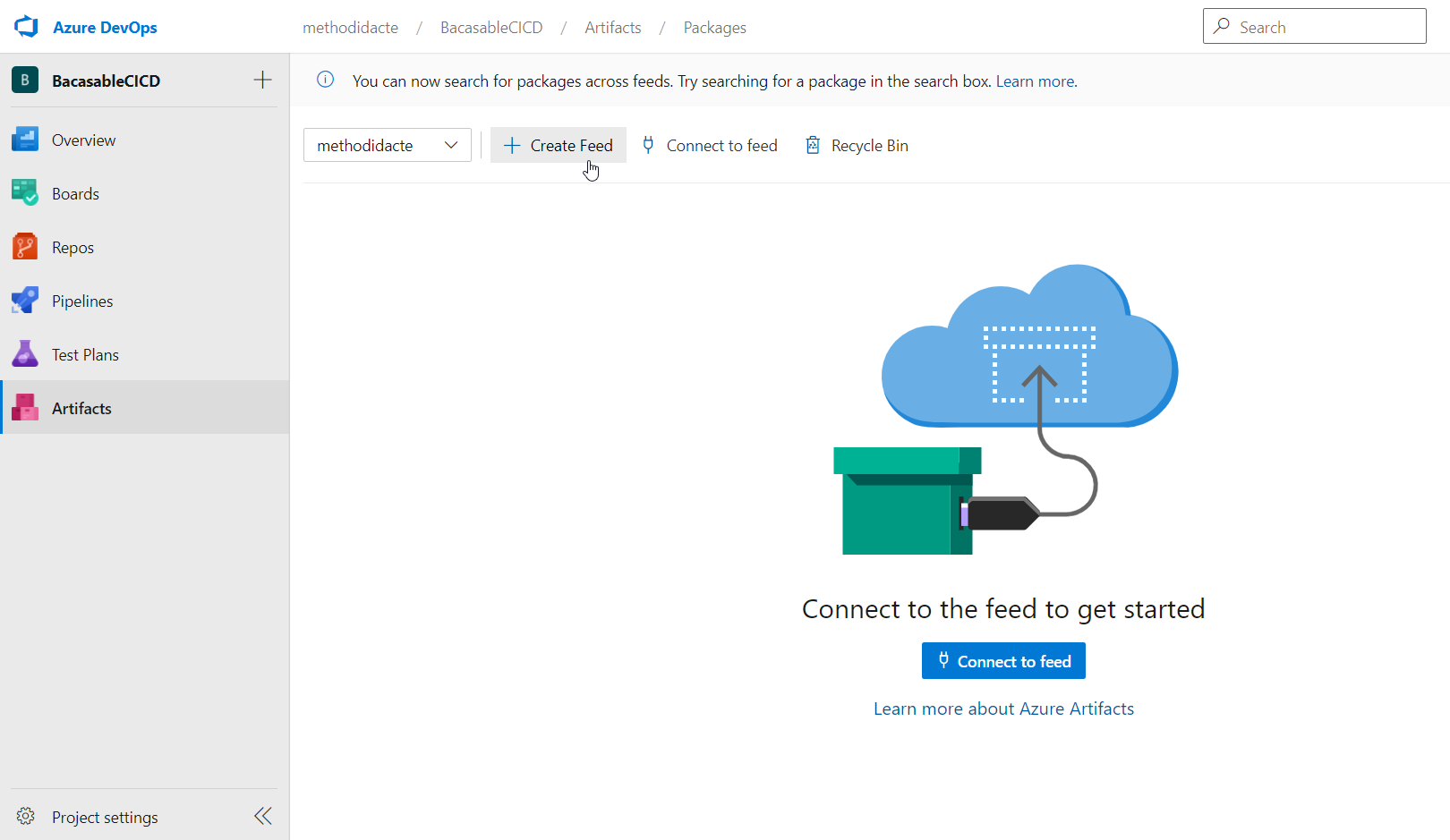The image size is (1450, 840).
Task: Click inside the Search box
Action: tap(1314, 26)
